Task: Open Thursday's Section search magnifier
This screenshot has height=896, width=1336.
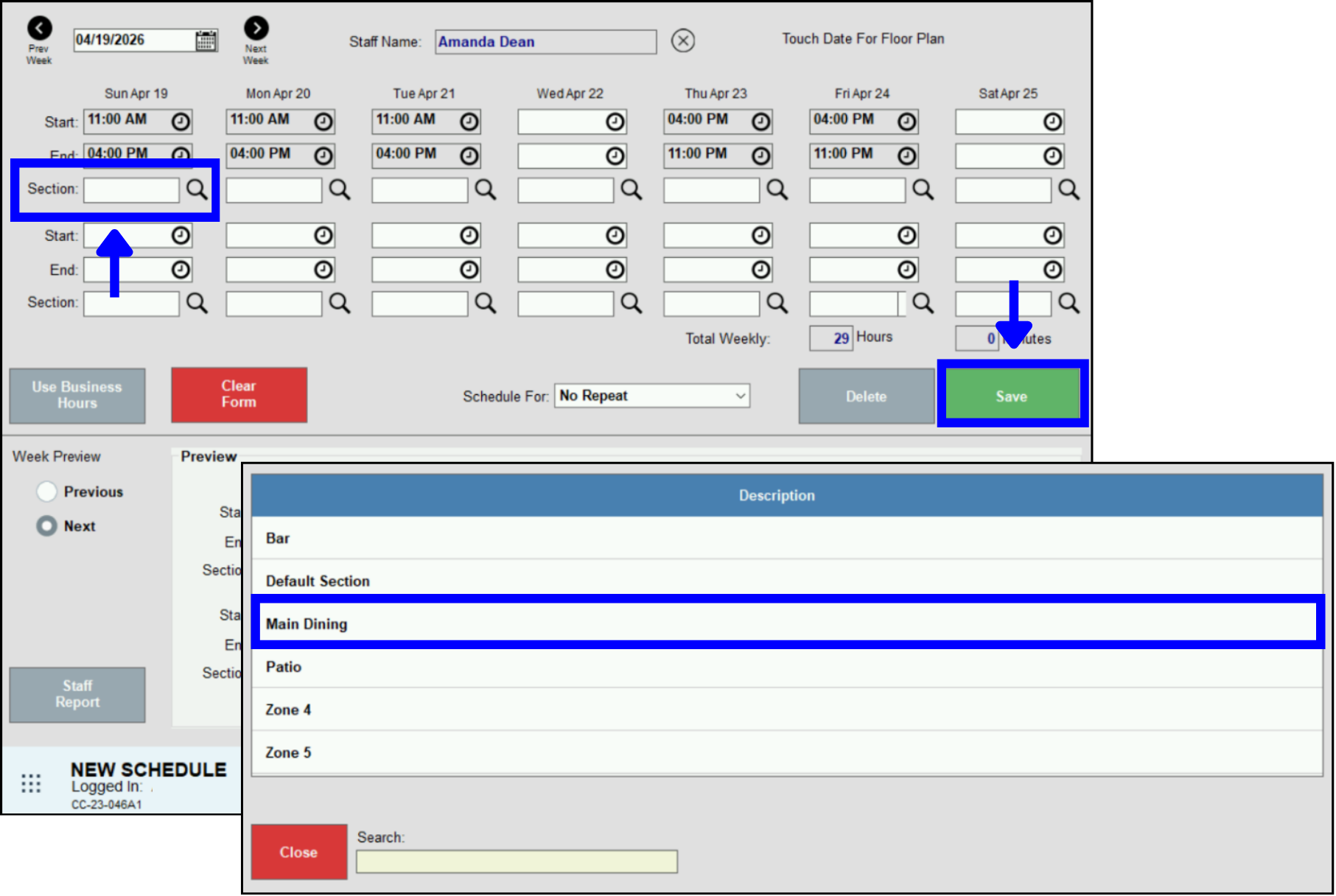Action: (x=777, y=189)
